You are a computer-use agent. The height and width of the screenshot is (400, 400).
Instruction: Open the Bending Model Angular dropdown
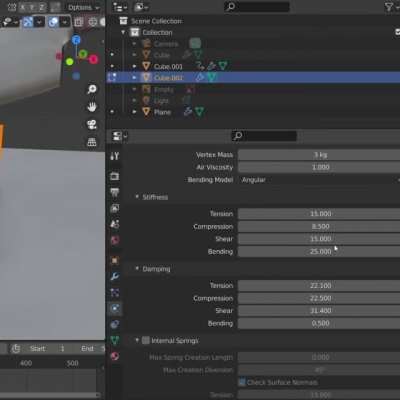[319, 180]
